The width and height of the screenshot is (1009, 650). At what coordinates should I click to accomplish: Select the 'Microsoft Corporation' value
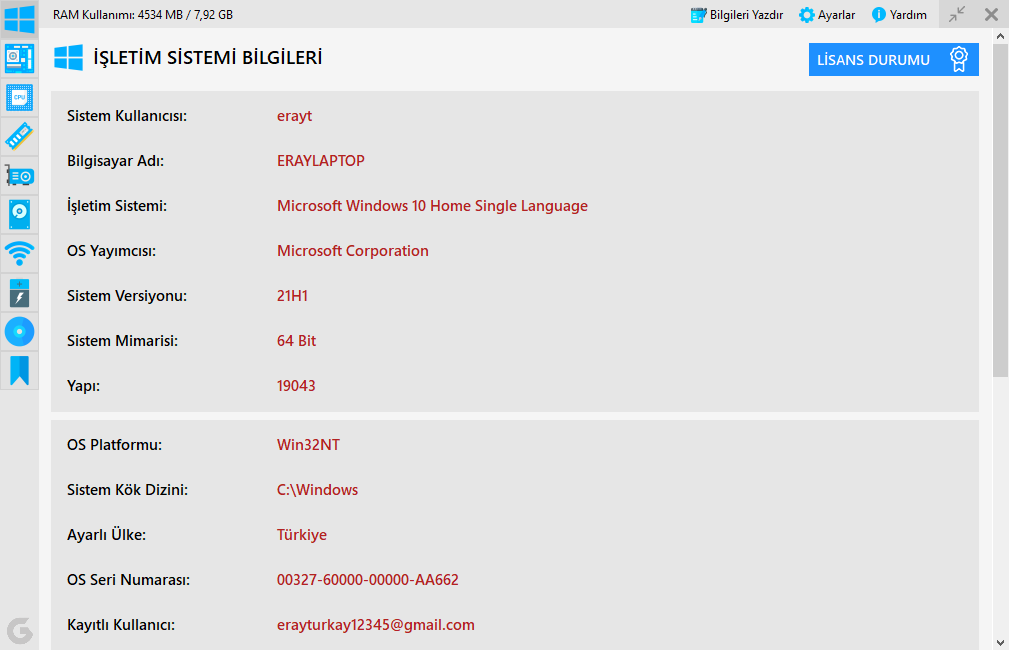click(x=353, y=251)
